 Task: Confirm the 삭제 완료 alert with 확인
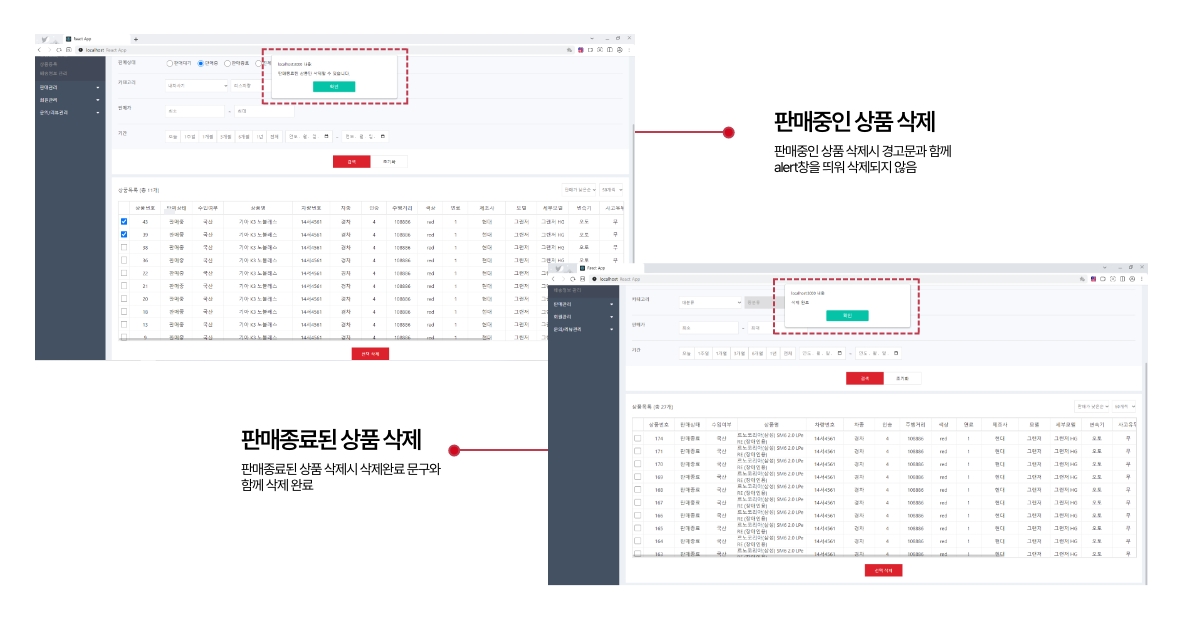pos(847,316)
